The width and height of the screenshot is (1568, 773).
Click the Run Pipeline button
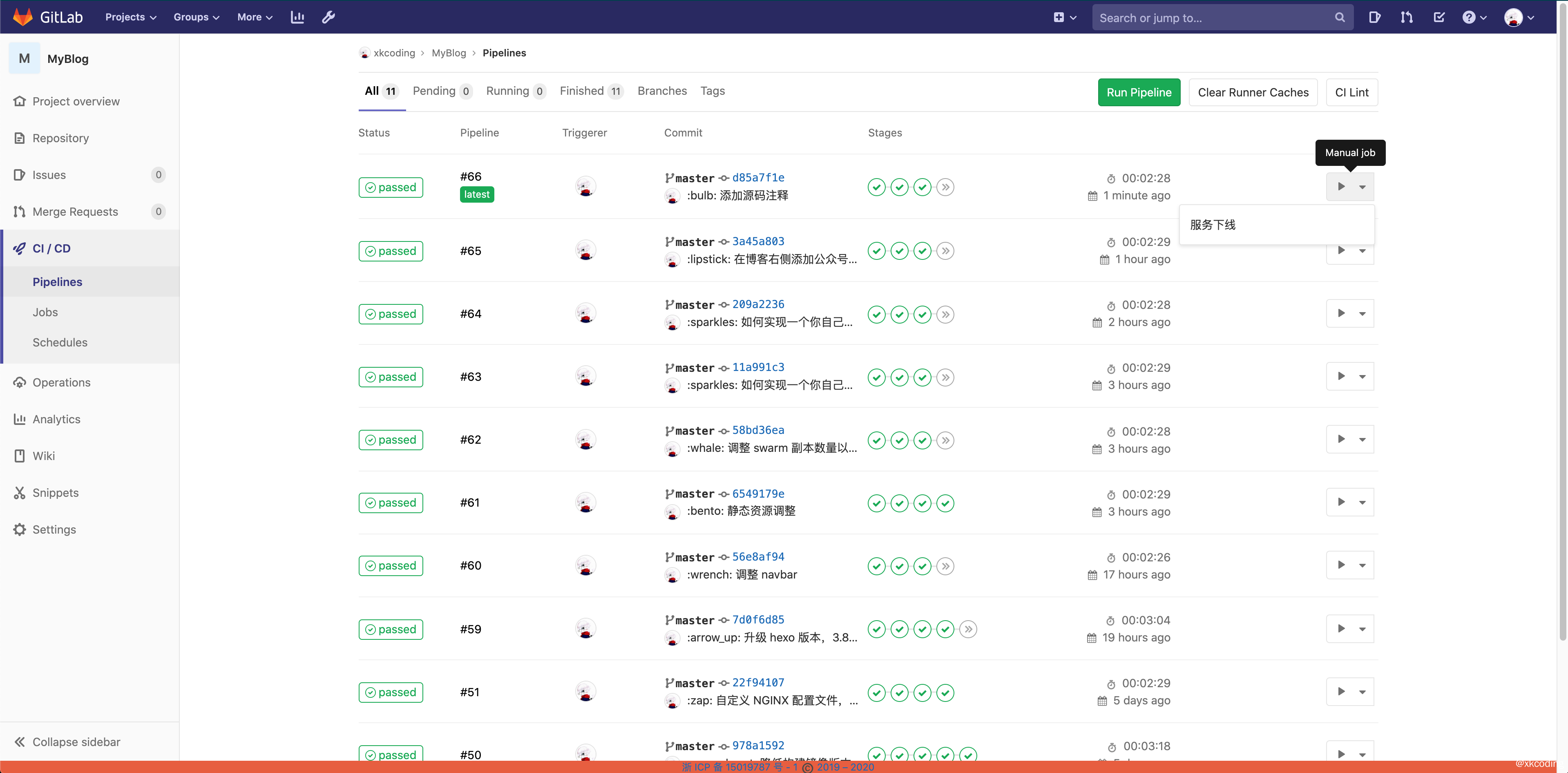pyautogui.click(x=1138, y=92)
